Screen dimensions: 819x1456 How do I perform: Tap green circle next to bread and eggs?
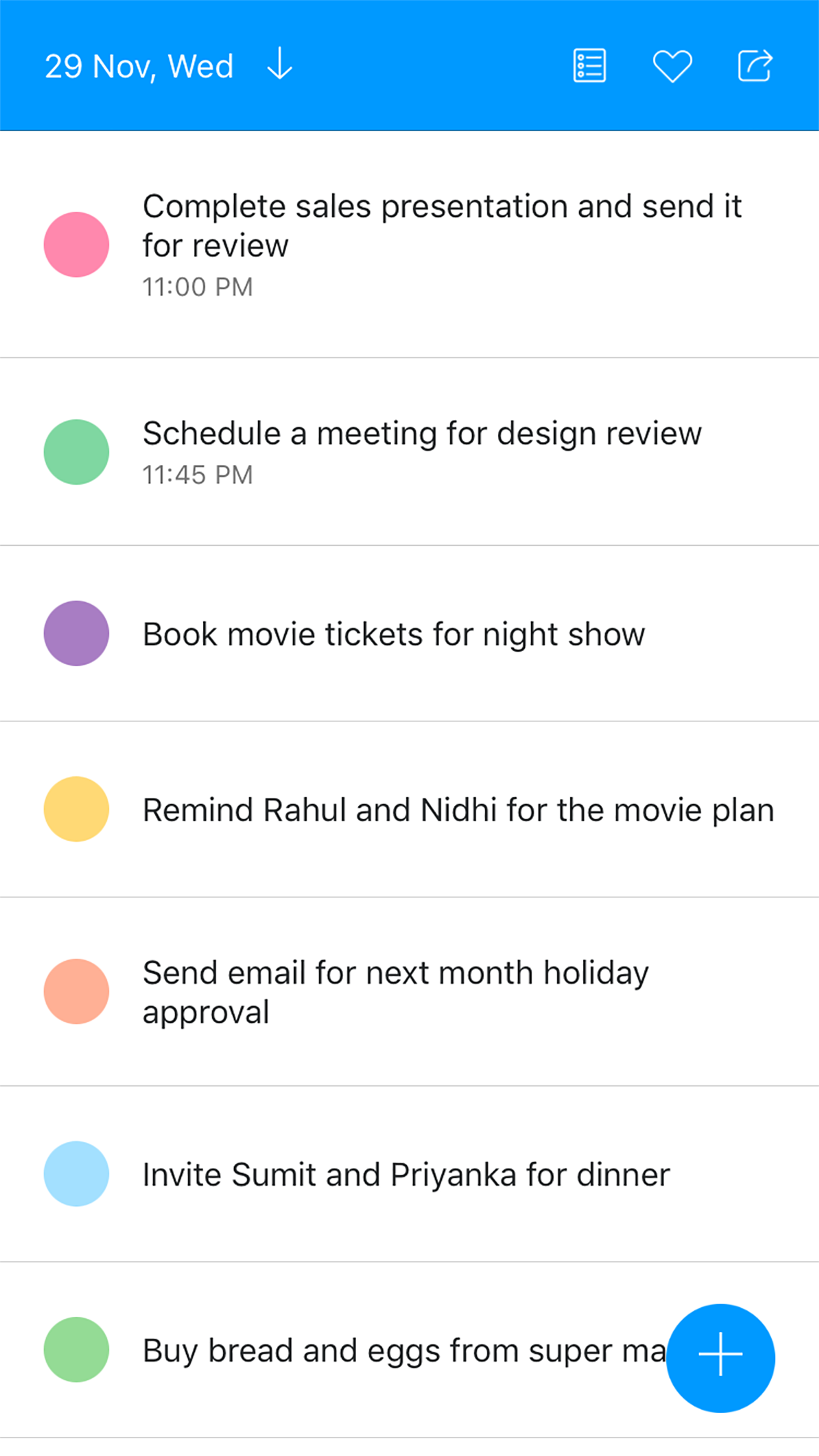(x=76, y=1349)
